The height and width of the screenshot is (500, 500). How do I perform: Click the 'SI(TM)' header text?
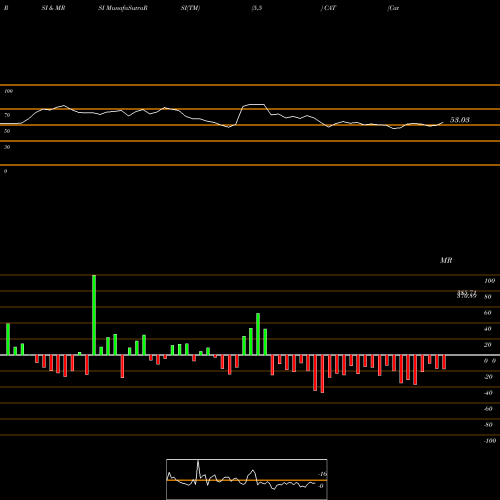[190, 8]
